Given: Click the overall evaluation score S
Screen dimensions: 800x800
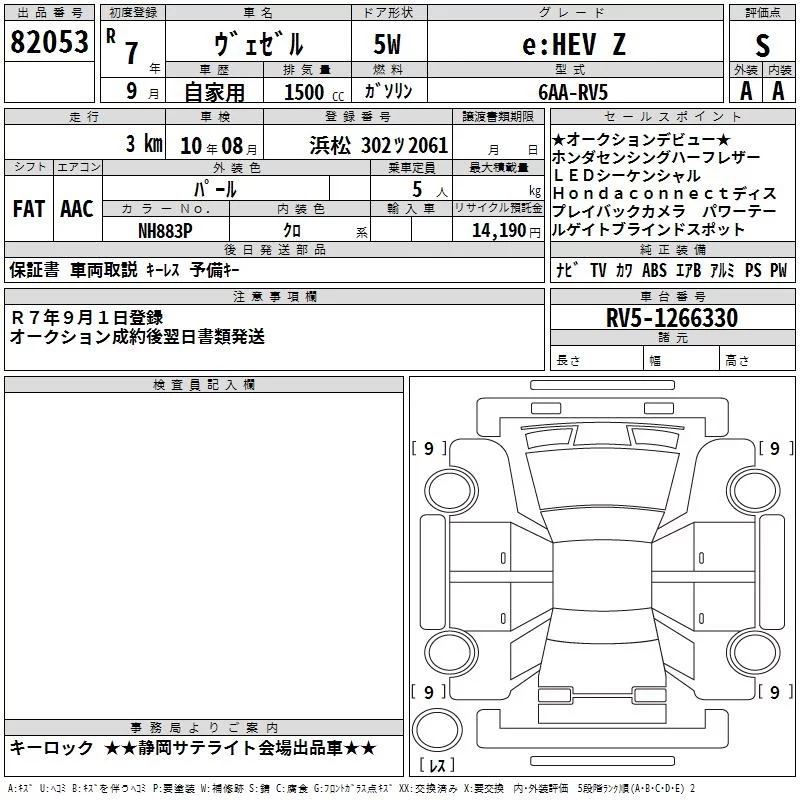Looking at the screenshot, I should pos(762,45).
